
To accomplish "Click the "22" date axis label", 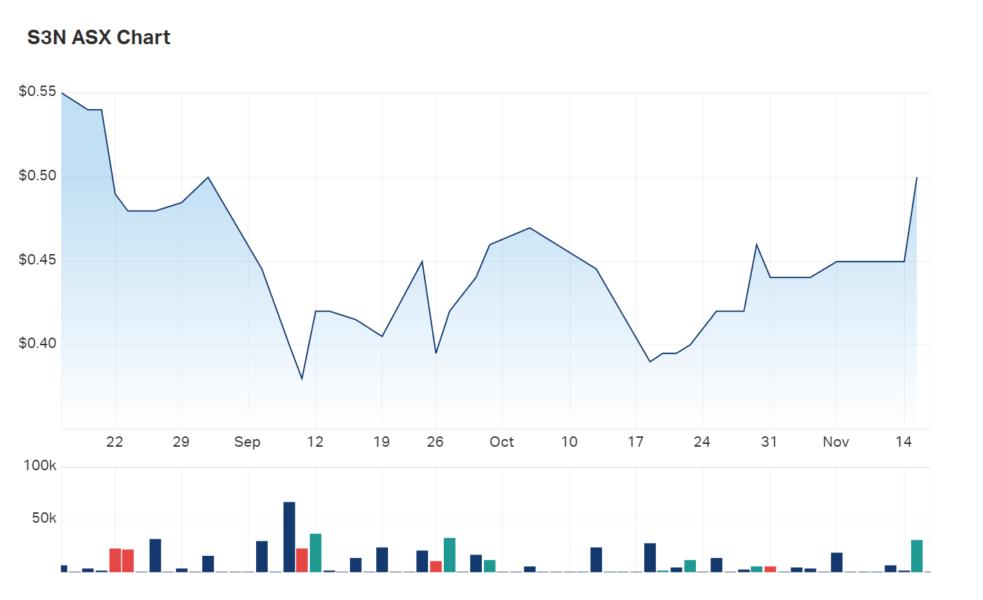I will pyautogui.click(x=115, y=442).
